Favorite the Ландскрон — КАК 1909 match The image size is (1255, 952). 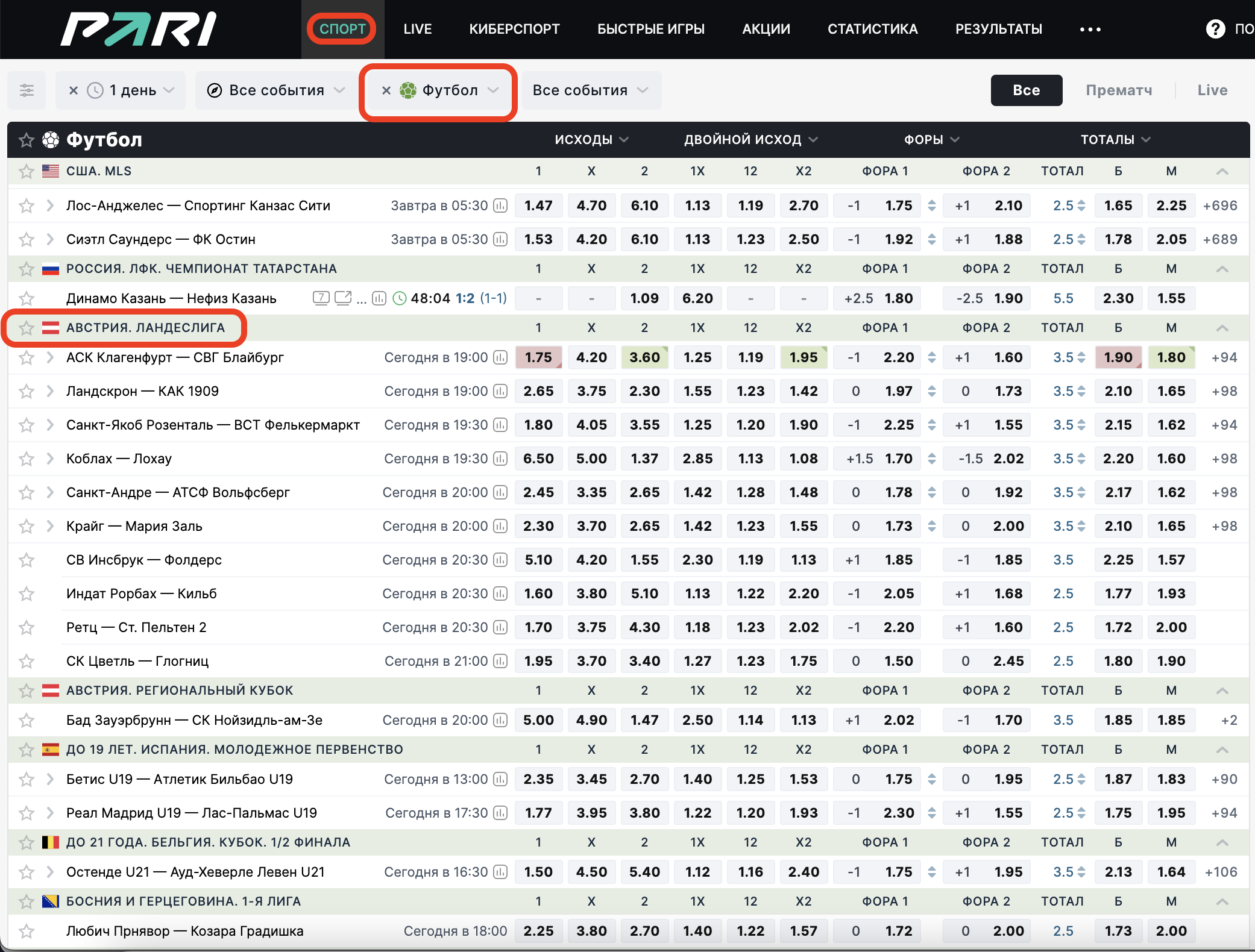[x=26, y=392]
